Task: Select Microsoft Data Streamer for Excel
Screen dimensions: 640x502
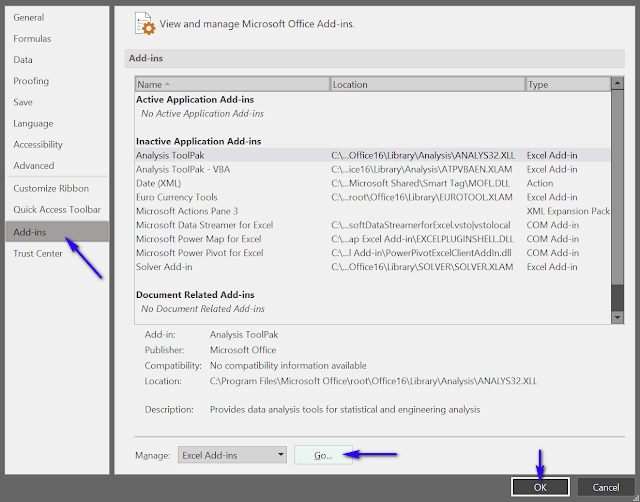Action: click(x=373, y=225)
